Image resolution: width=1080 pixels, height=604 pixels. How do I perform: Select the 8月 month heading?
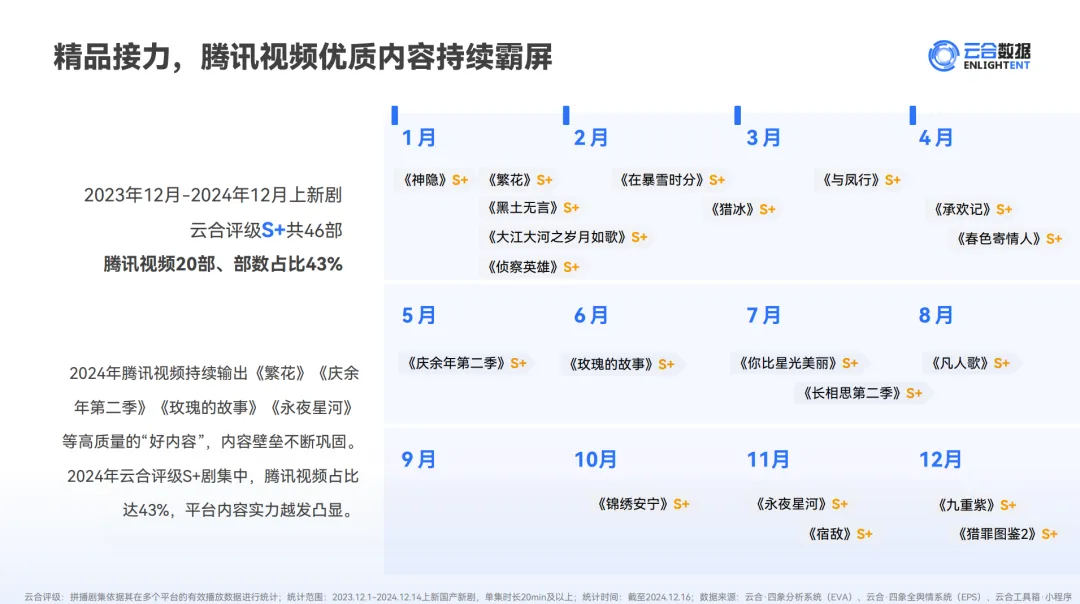[936, 315]
